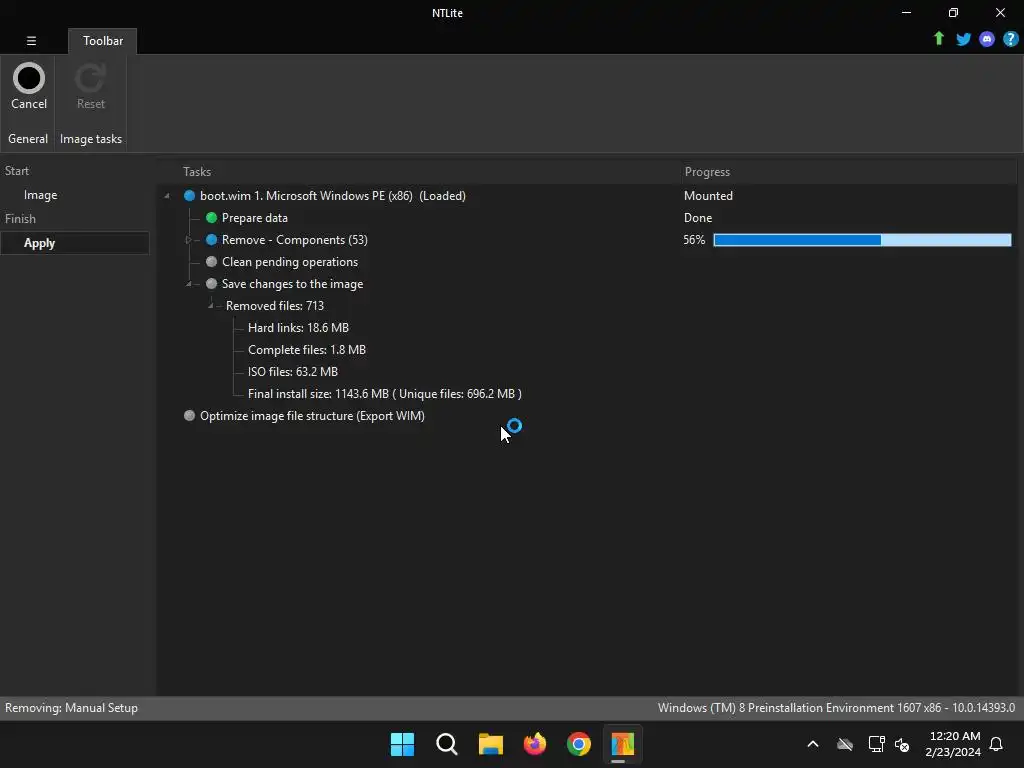This screenshot has height=768, width=1024.
Task: Click the Mounted progress status
Action: tap(708, 196)
